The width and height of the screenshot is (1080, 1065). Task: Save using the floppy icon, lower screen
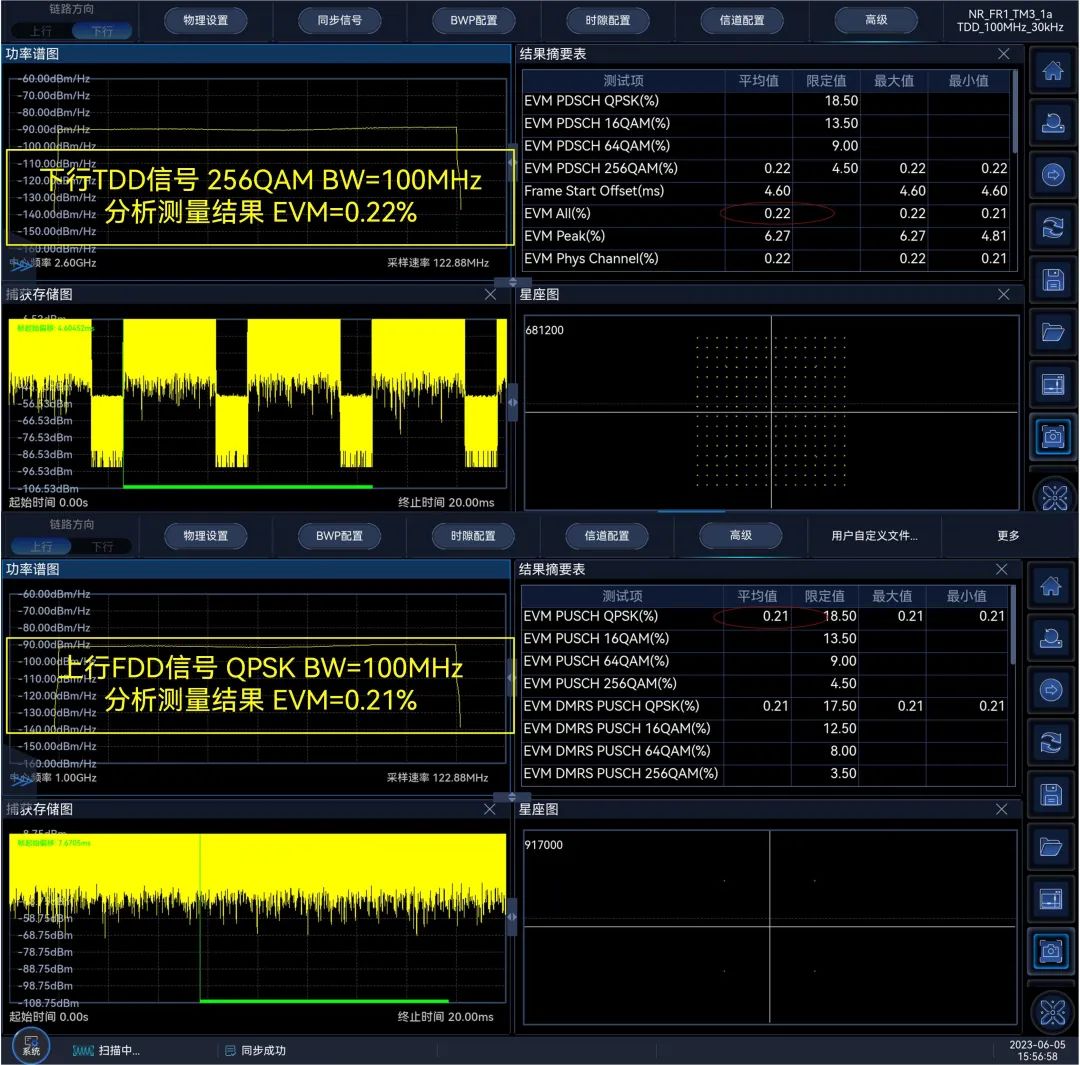click(x=1050, y=795)
